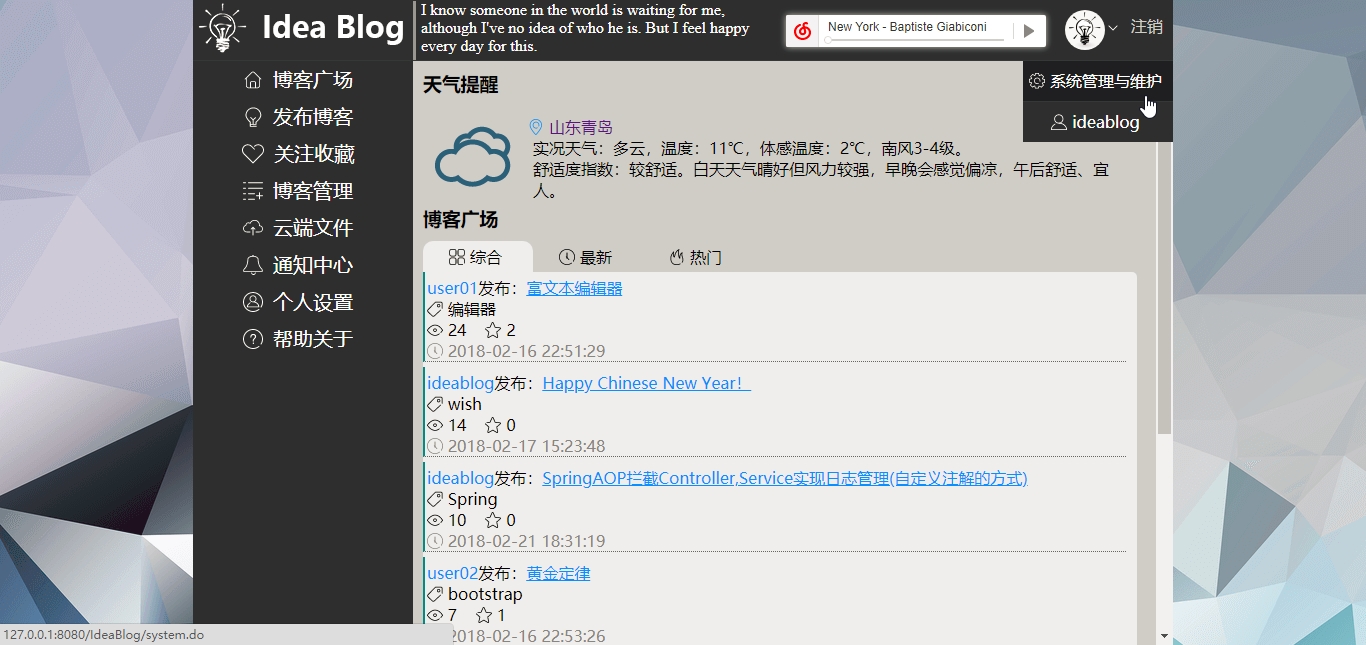Select ideablog profile from dropdown menu
This screenshot has width=1366, height=645.
1098,122
